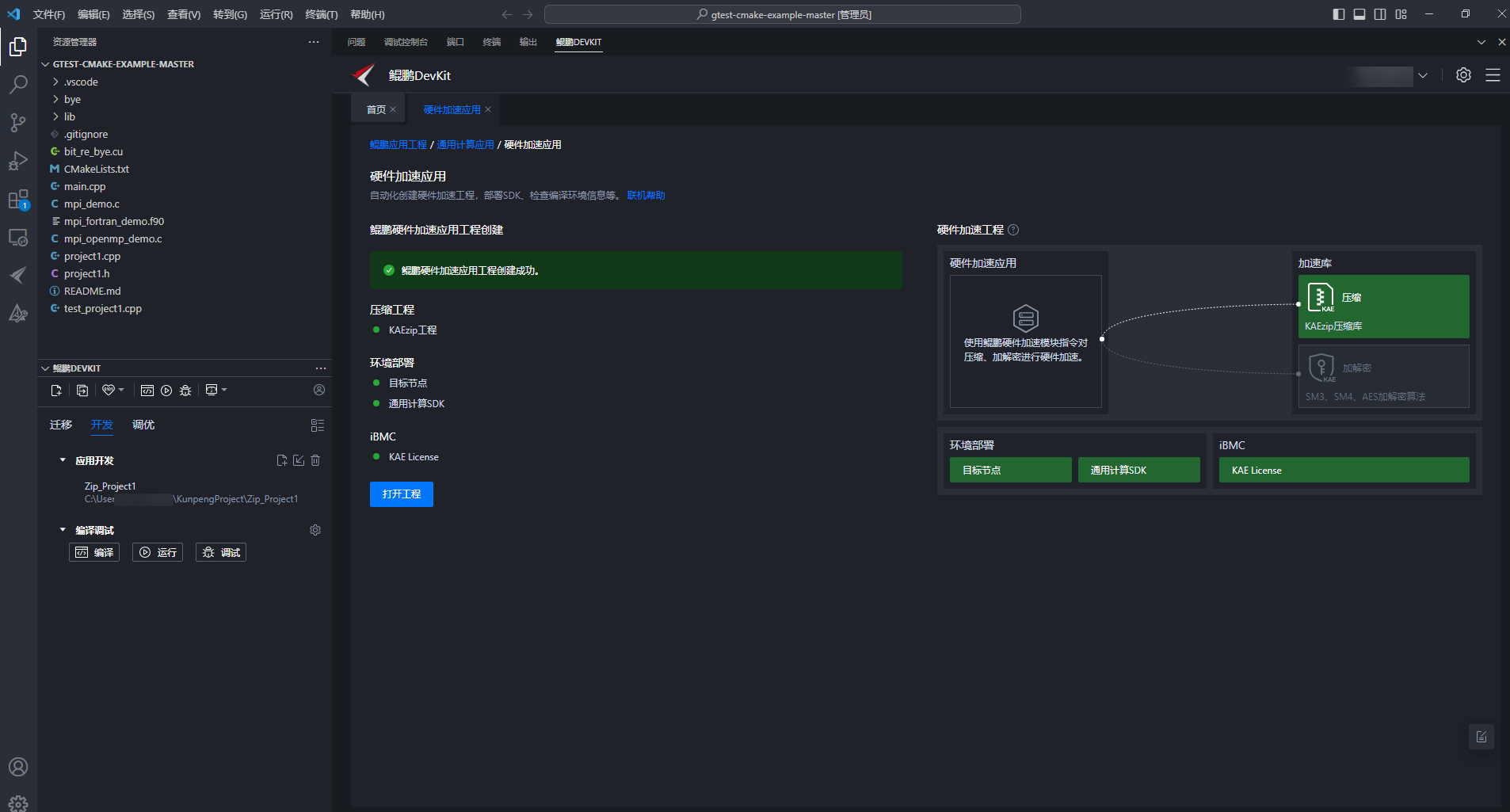Collapse the 应用开发 group
This screenshot has width=1510, height=812.
tap(63, 460)
